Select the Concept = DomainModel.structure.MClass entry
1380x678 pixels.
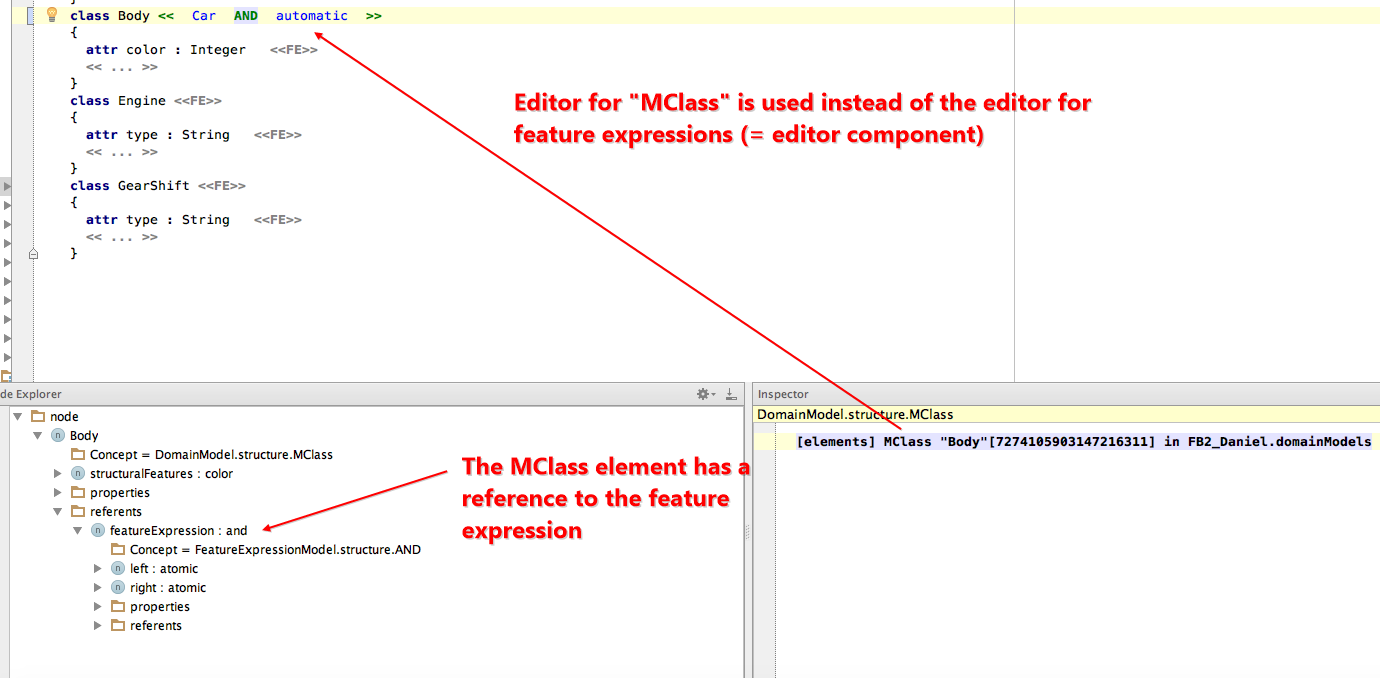pyautogui.click(x=212, y=455)
